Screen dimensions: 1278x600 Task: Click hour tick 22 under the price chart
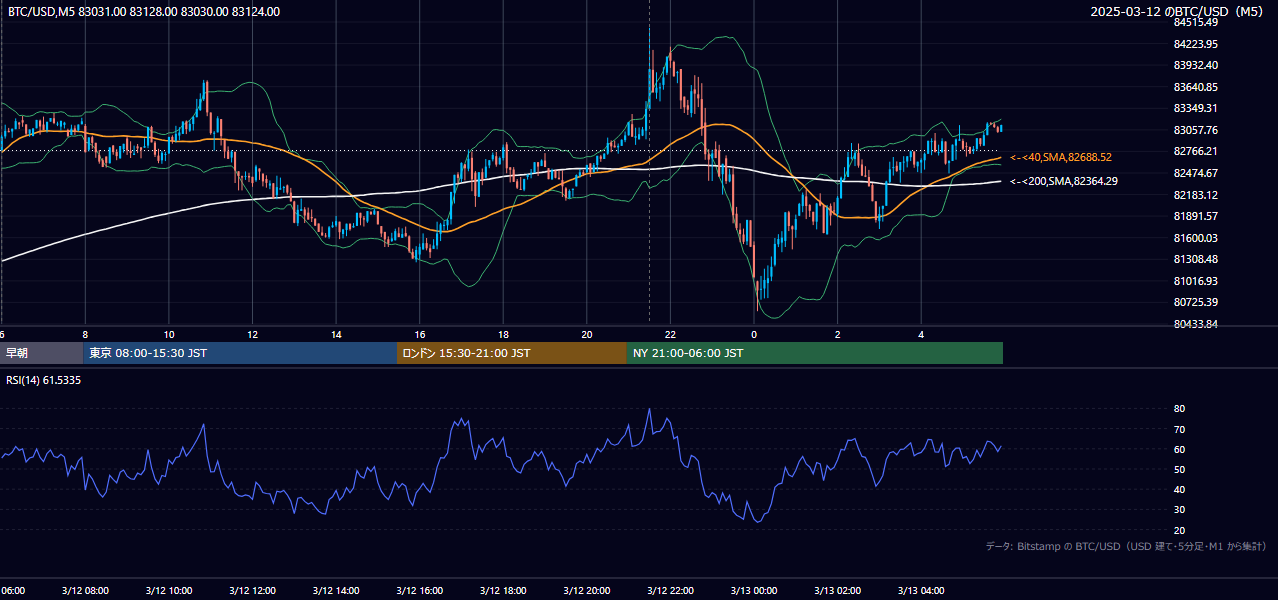pos(671,335)
